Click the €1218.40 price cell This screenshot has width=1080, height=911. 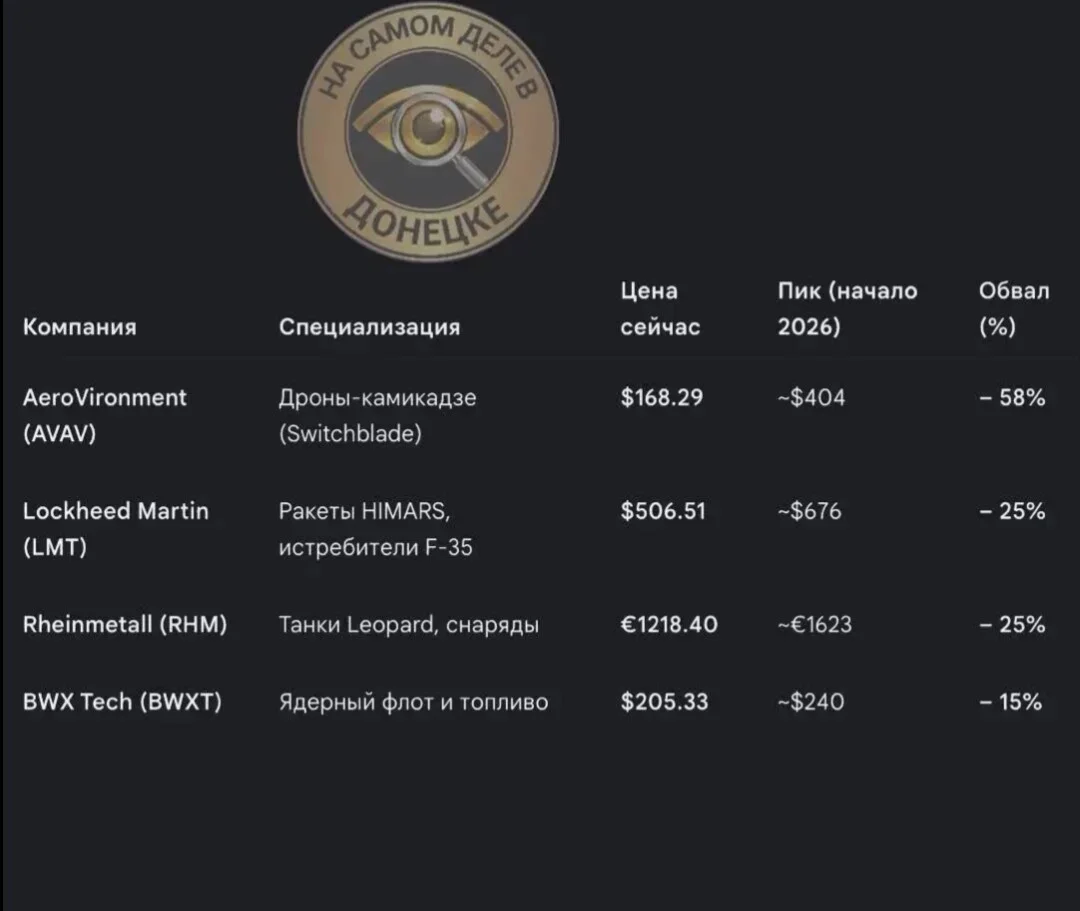coord(669,625)
